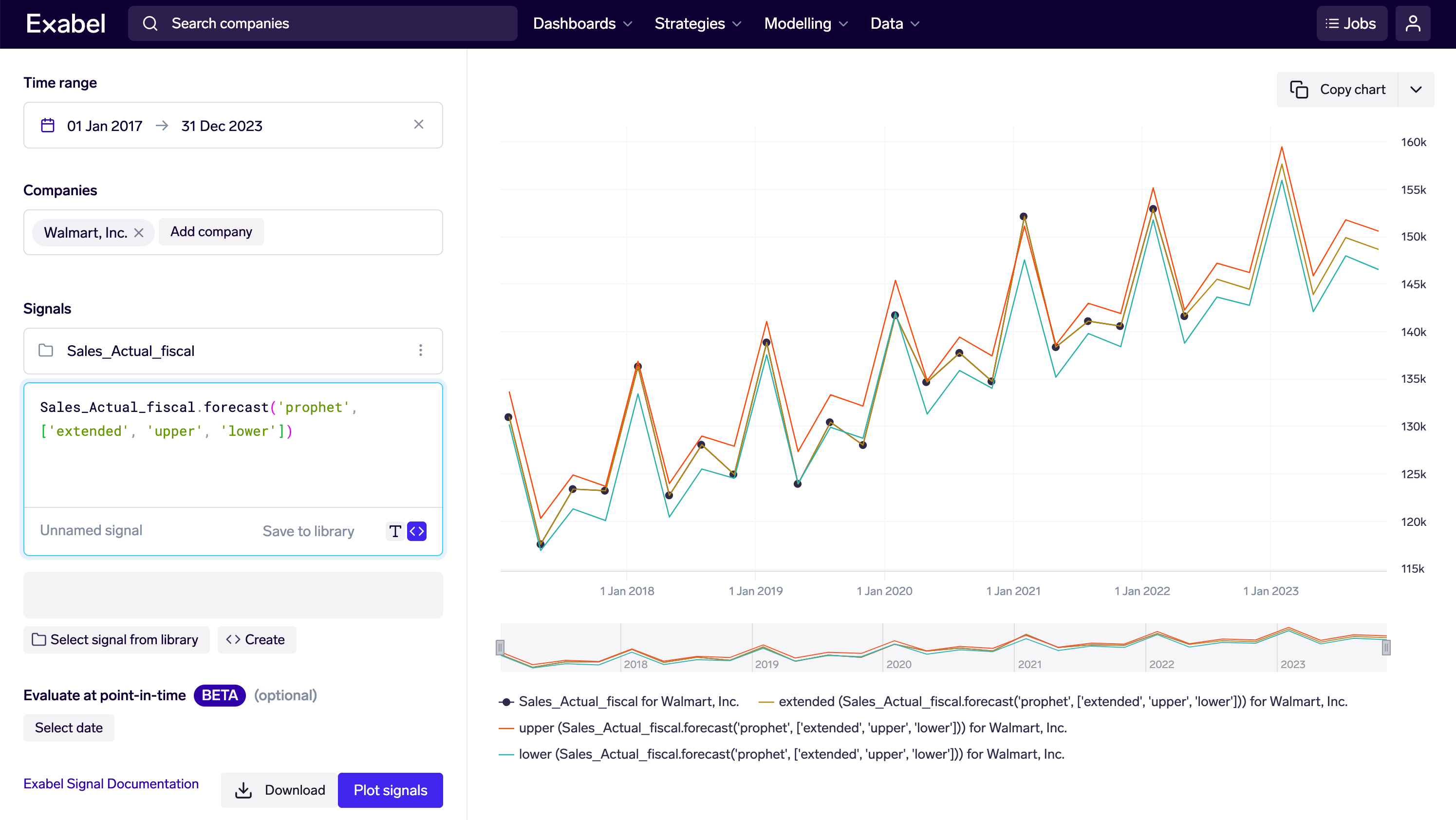Click Add company button

(x=211, y=232)
